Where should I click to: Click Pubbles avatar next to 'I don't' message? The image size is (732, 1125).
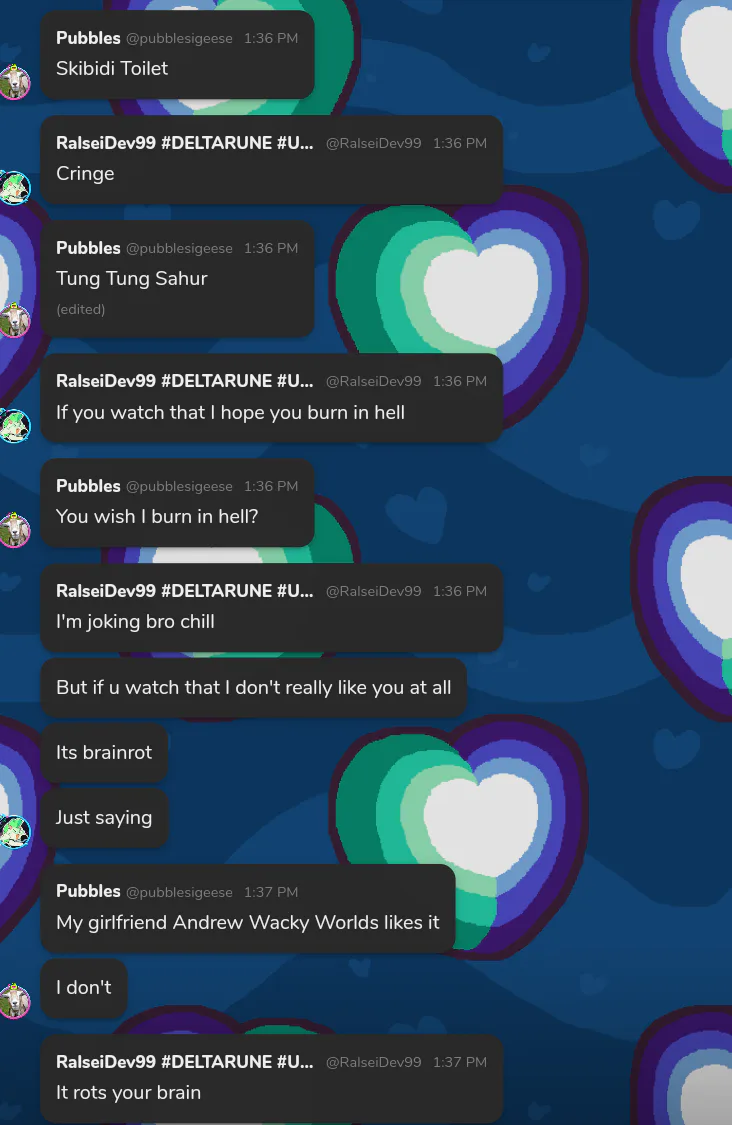(x=14, y=1002)
